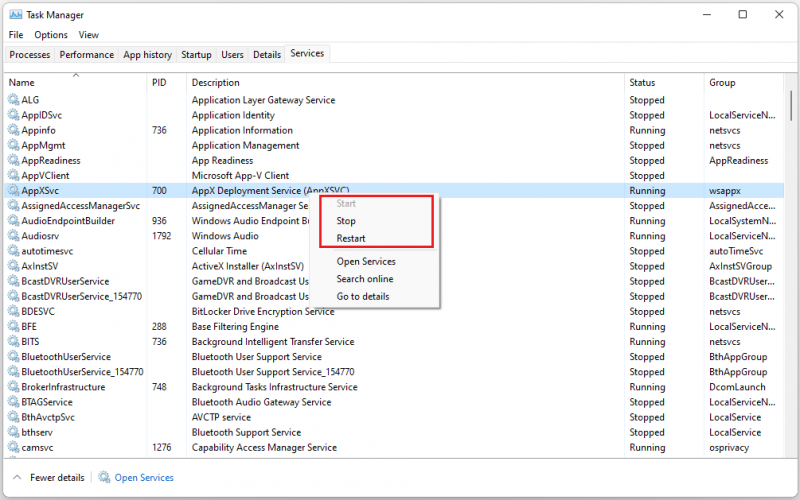Image resolution: width=800 pixels, height=500 pixels.
Task: Click the BthAvctpSvc gear icon
Action: pos(13,417)
